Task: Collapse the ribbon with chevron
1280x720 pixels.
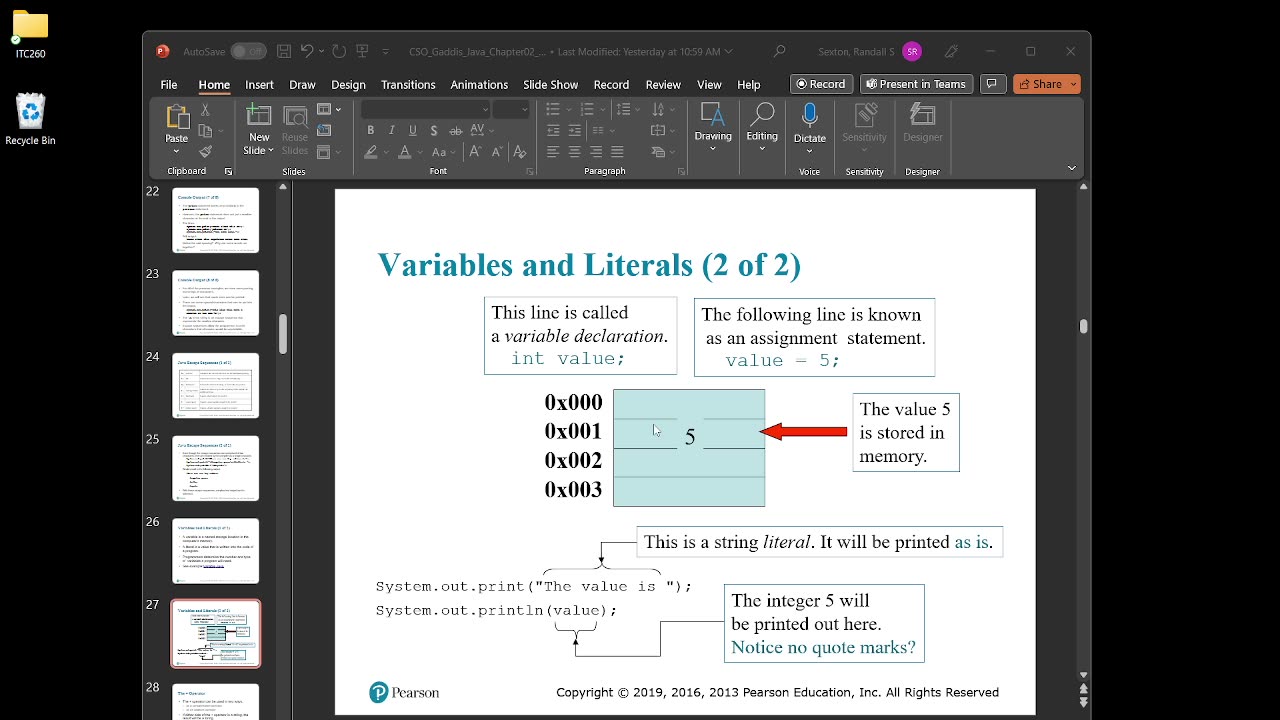Action: (x=1071, y=168)
